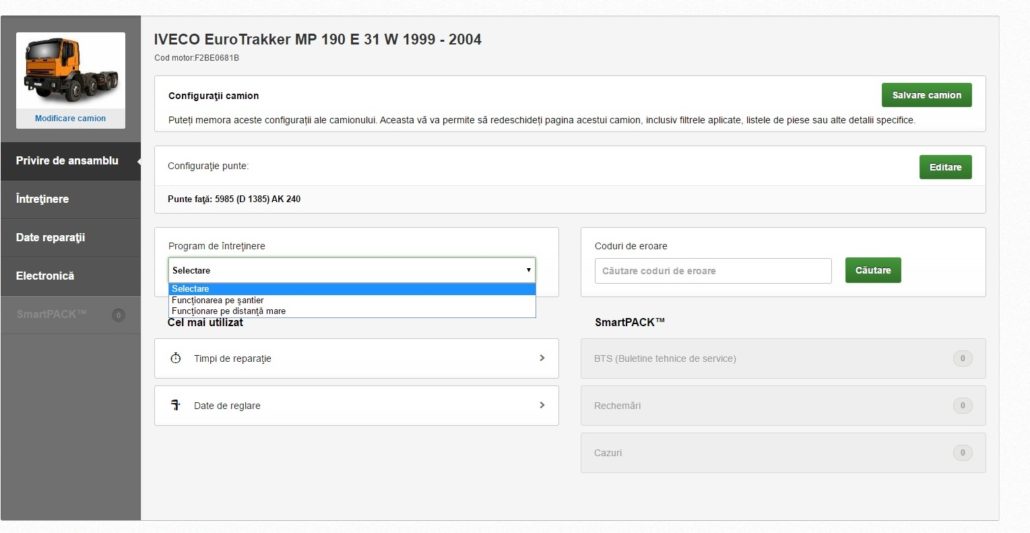Switch to Date reparații sidebar section

[70, 237]
